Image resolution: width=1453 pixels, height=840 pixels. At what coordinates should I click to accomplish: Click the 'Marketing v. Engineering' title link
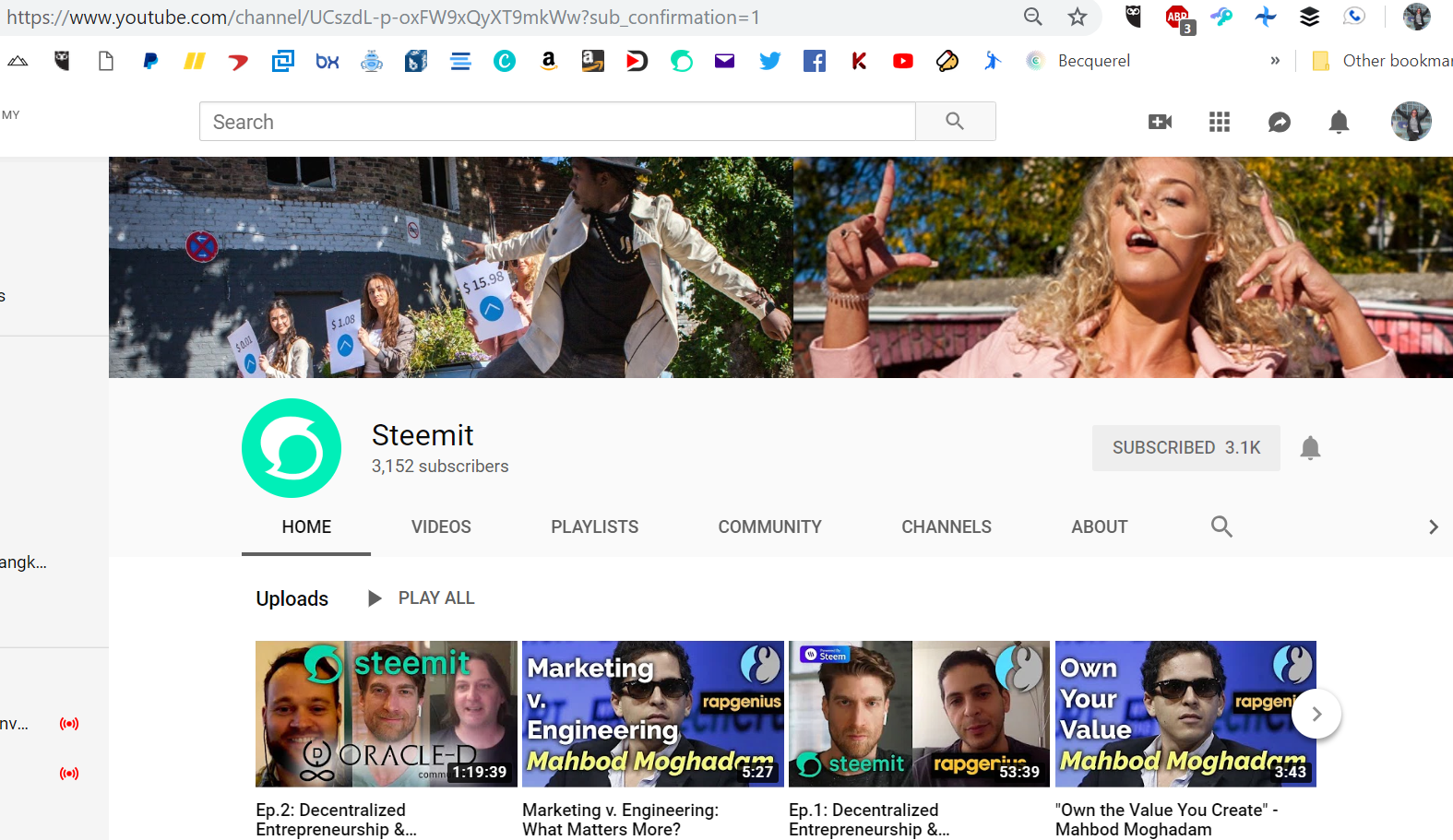[620, 820]
